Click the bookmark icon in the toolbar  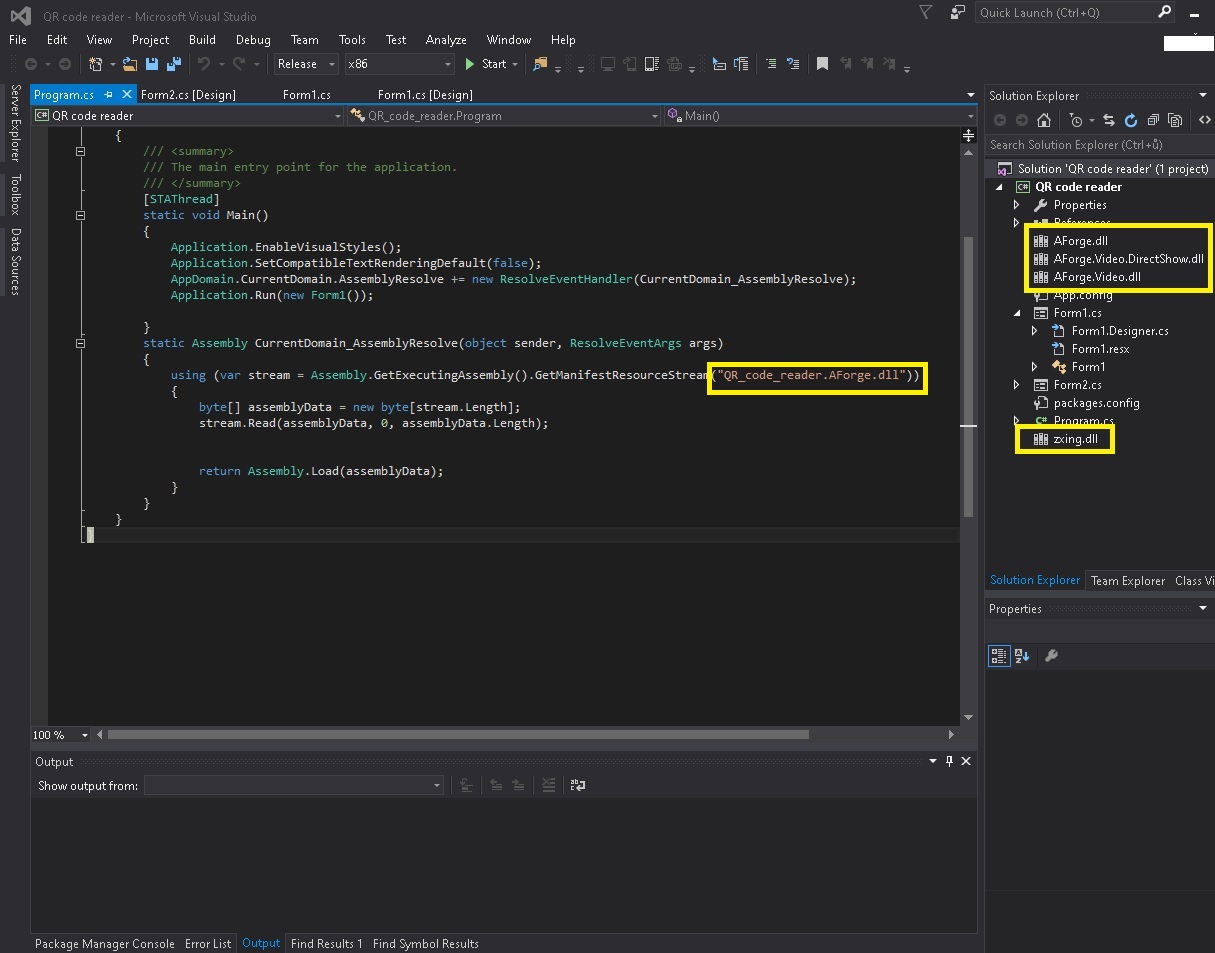[x=822, y=64]
